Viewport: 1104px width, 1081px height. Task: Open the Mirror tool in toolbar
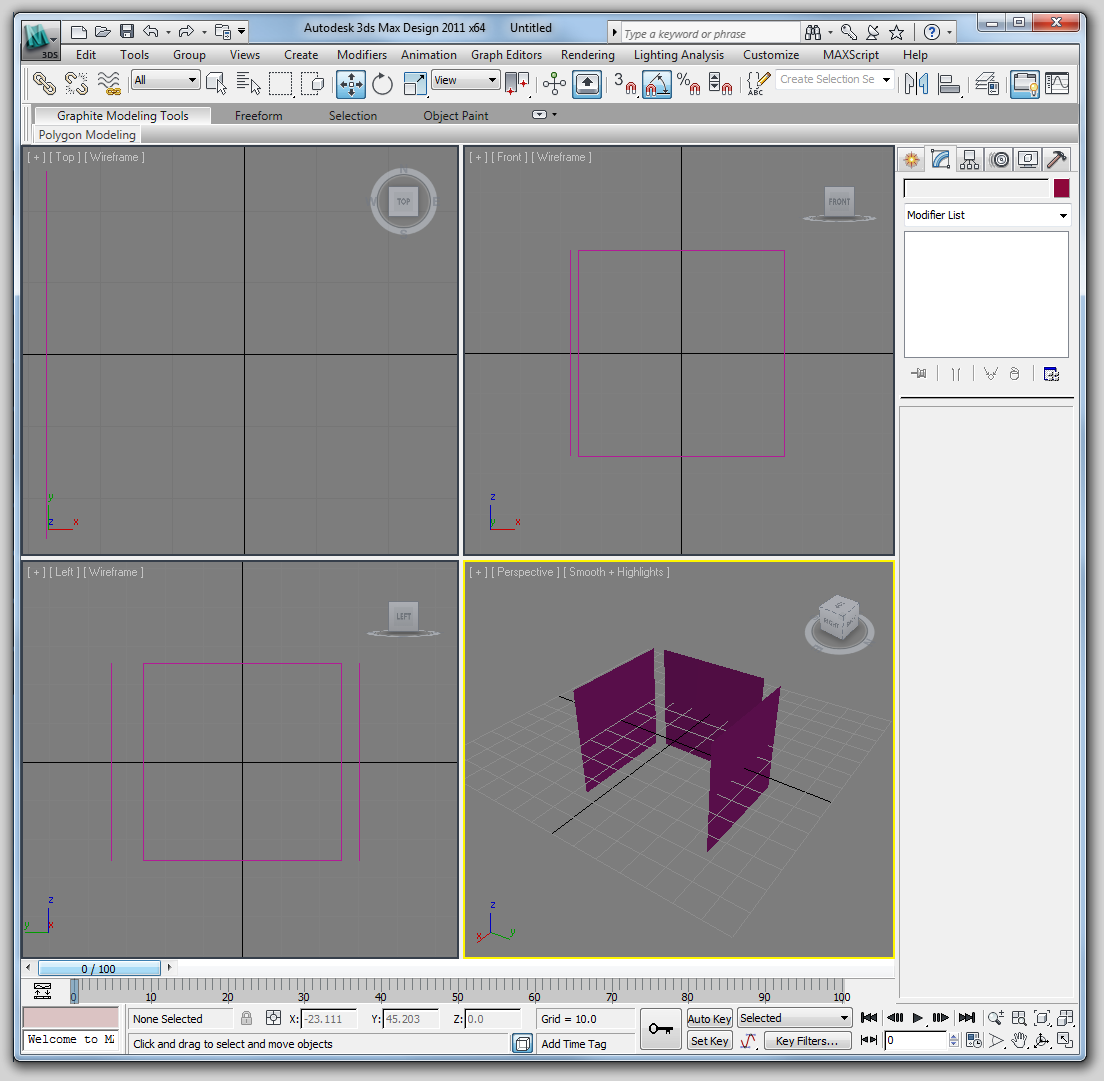click(916, 84)
